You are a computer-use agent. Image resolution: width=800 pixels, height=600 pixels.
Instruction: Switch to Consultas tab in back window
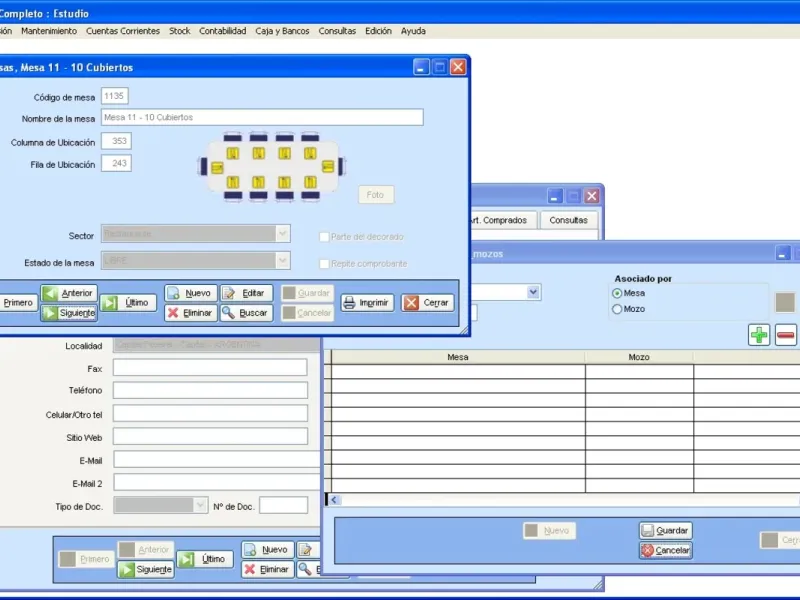pos(568,220)
